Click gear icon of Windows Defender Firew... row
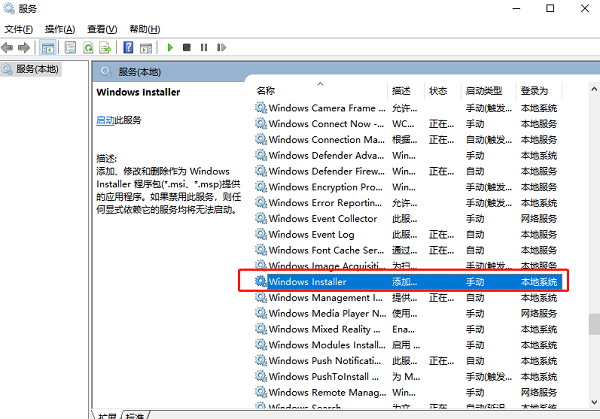 pyautogui.click(x=261, y=171)
